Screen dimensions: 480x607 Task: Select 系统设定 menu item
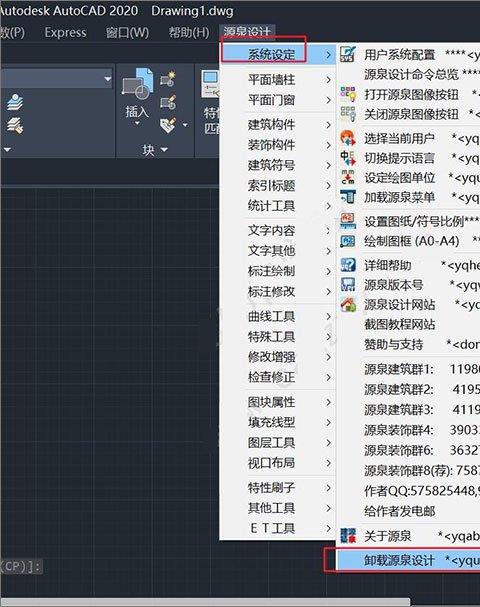click(278, 54)
